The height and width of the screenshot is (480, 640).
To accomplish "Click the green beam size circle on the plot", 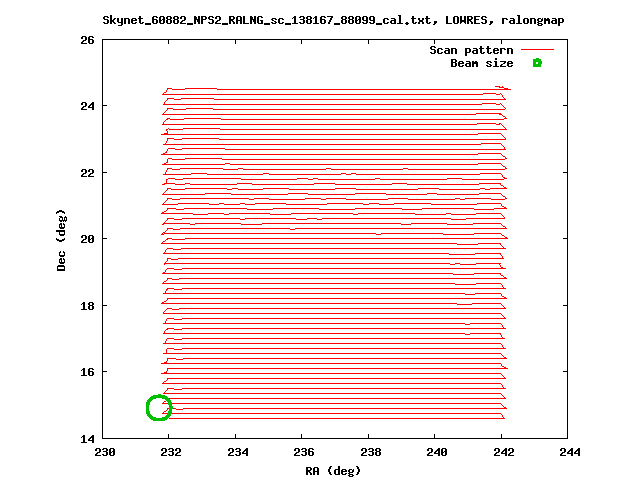I will (159, 407).
